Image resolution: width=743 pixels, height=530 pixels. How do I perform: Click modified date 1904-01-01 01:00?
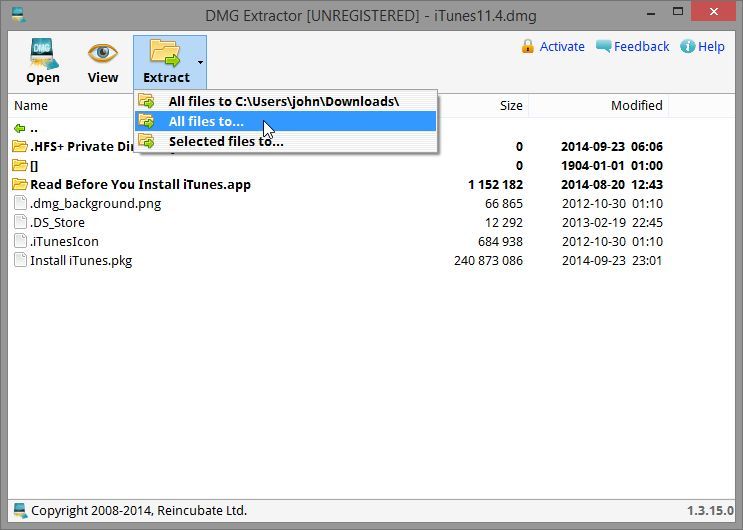coord(612,165)
